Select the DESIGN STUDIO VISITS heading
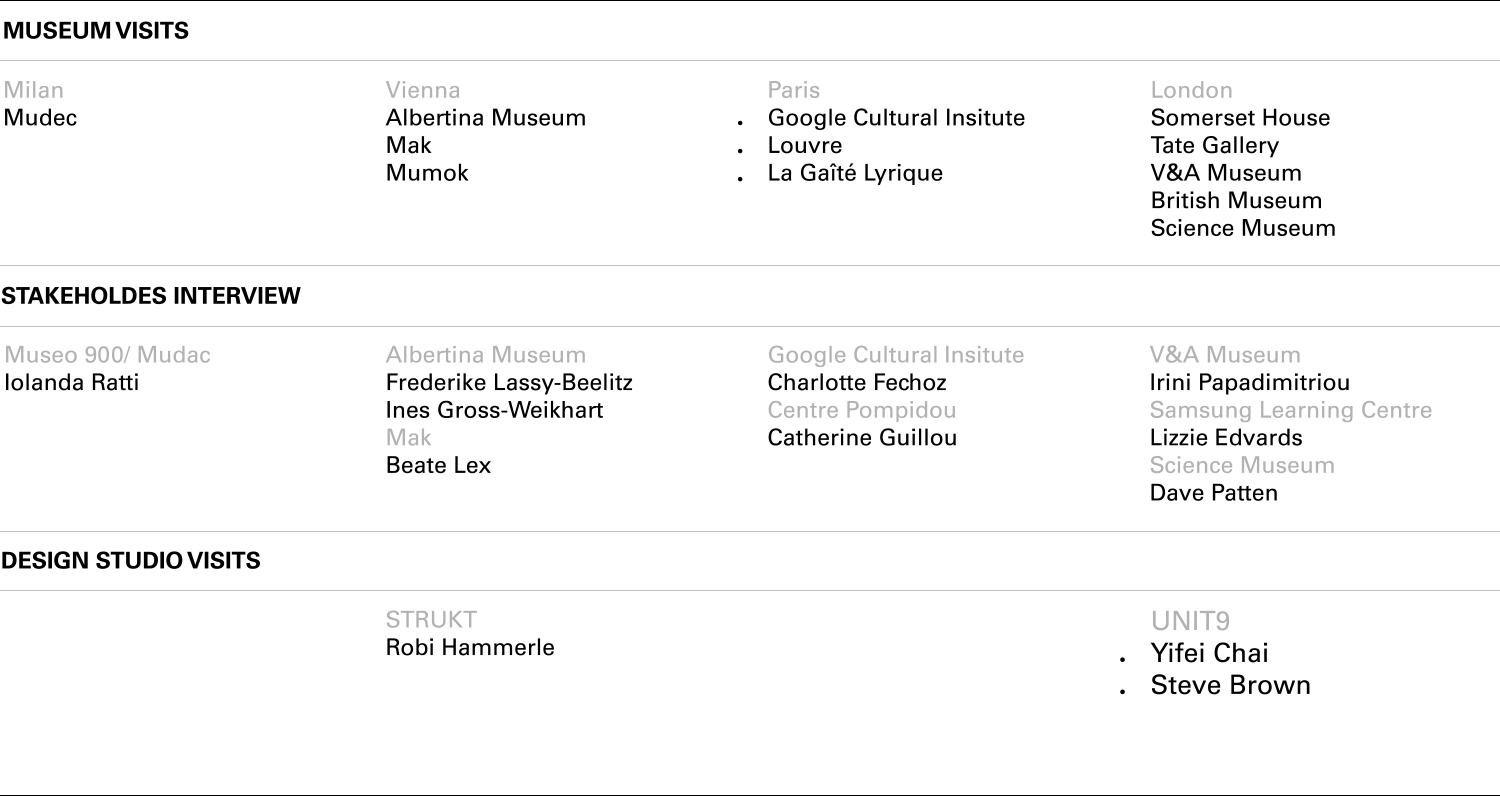 [x=131, y=561]
